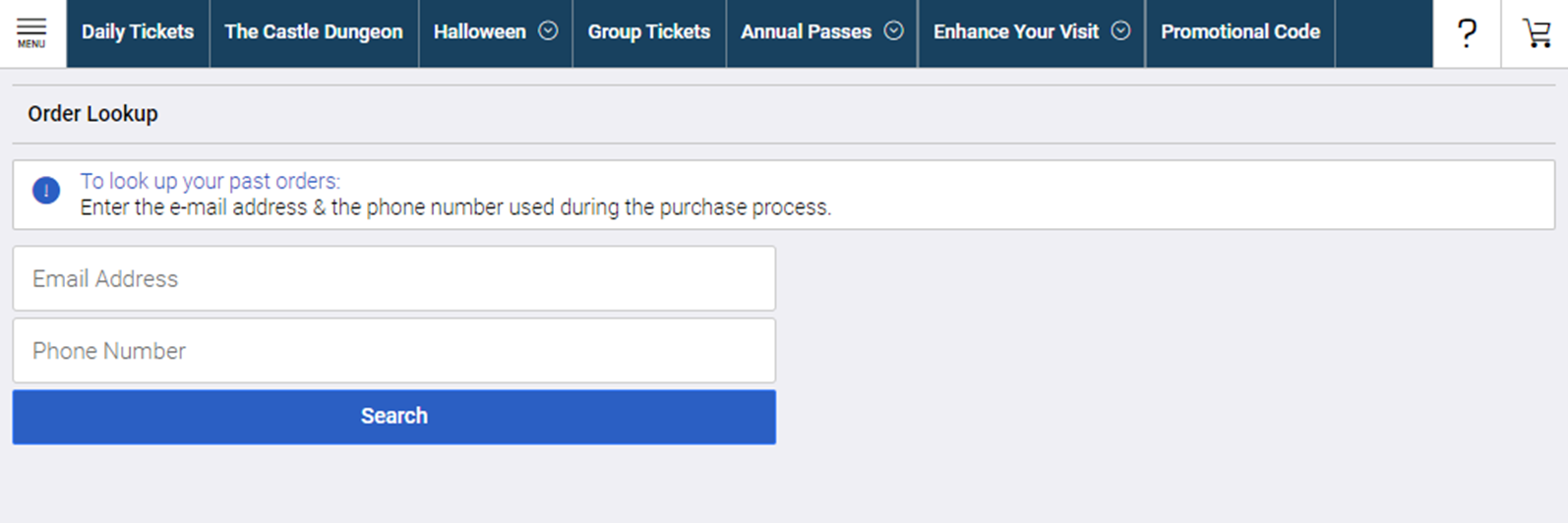
Task: Select the Halloween menu label
Action: pyautogui.click(x=480, y=32)
